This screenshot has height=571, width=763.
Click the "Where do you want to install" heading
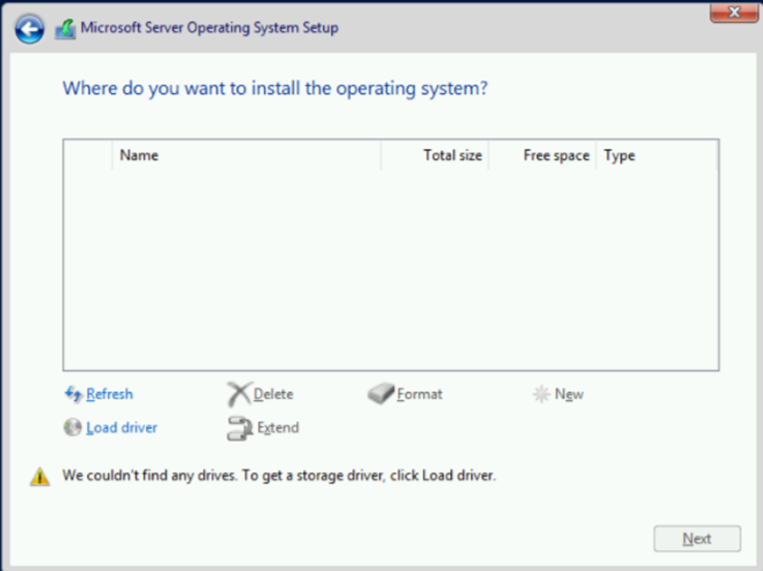tap(275, 88)
